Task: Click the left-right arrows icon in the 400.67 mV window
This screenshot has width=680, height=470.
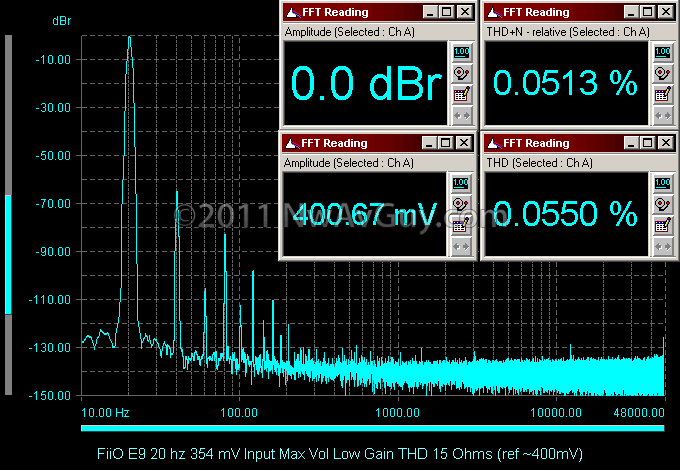Action: point(461,247)
